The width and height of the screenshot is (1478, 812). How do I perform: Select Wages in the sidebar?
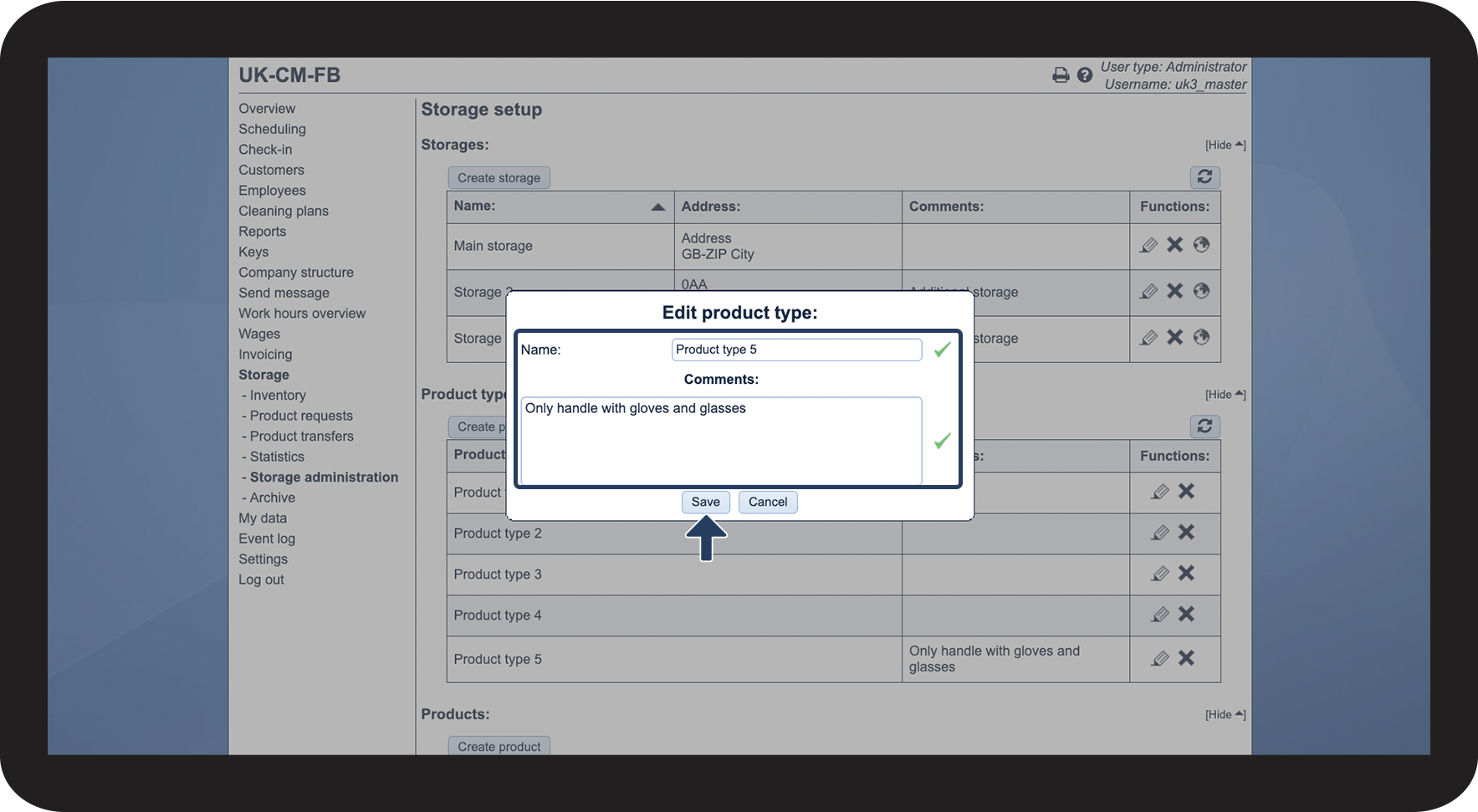[x=259, y=334]
